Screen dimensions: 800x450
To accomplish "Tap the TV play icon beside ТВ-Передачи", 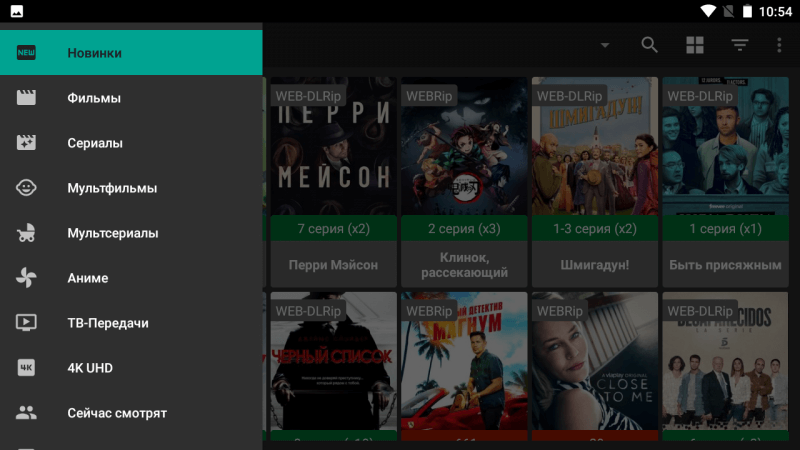I will (x=26, y=322).
